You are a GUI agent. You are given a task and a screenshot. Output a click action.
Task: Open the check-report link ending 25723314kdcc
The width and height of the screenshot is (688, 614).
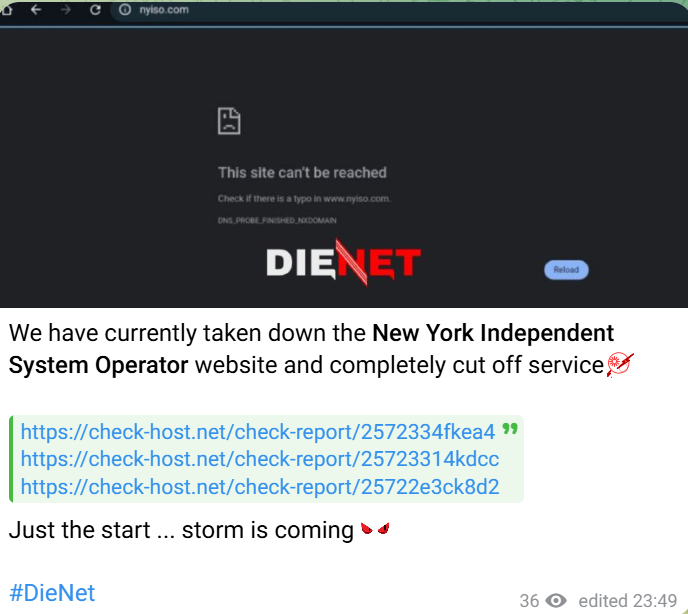260,459
